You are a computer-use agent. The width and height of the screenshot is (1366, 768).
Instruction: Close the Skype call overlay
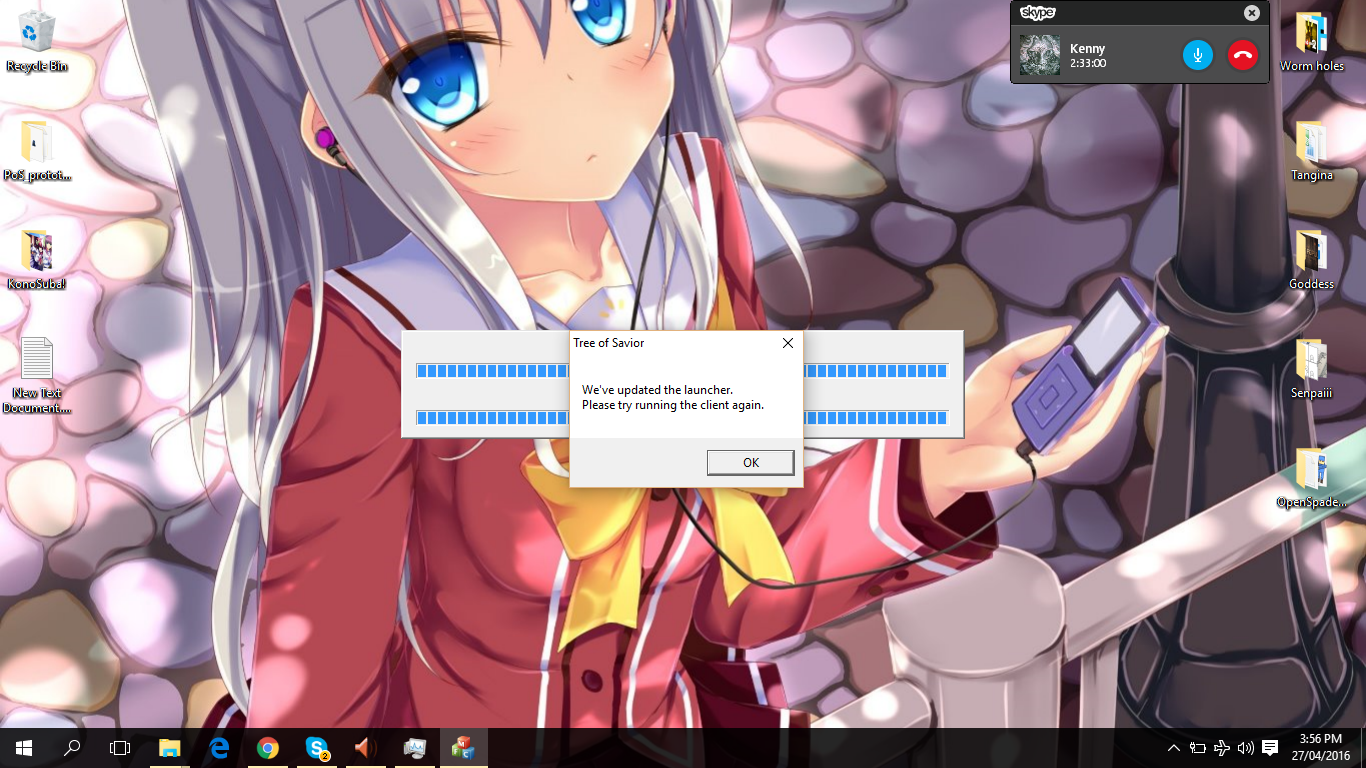tap(1252, 13)
